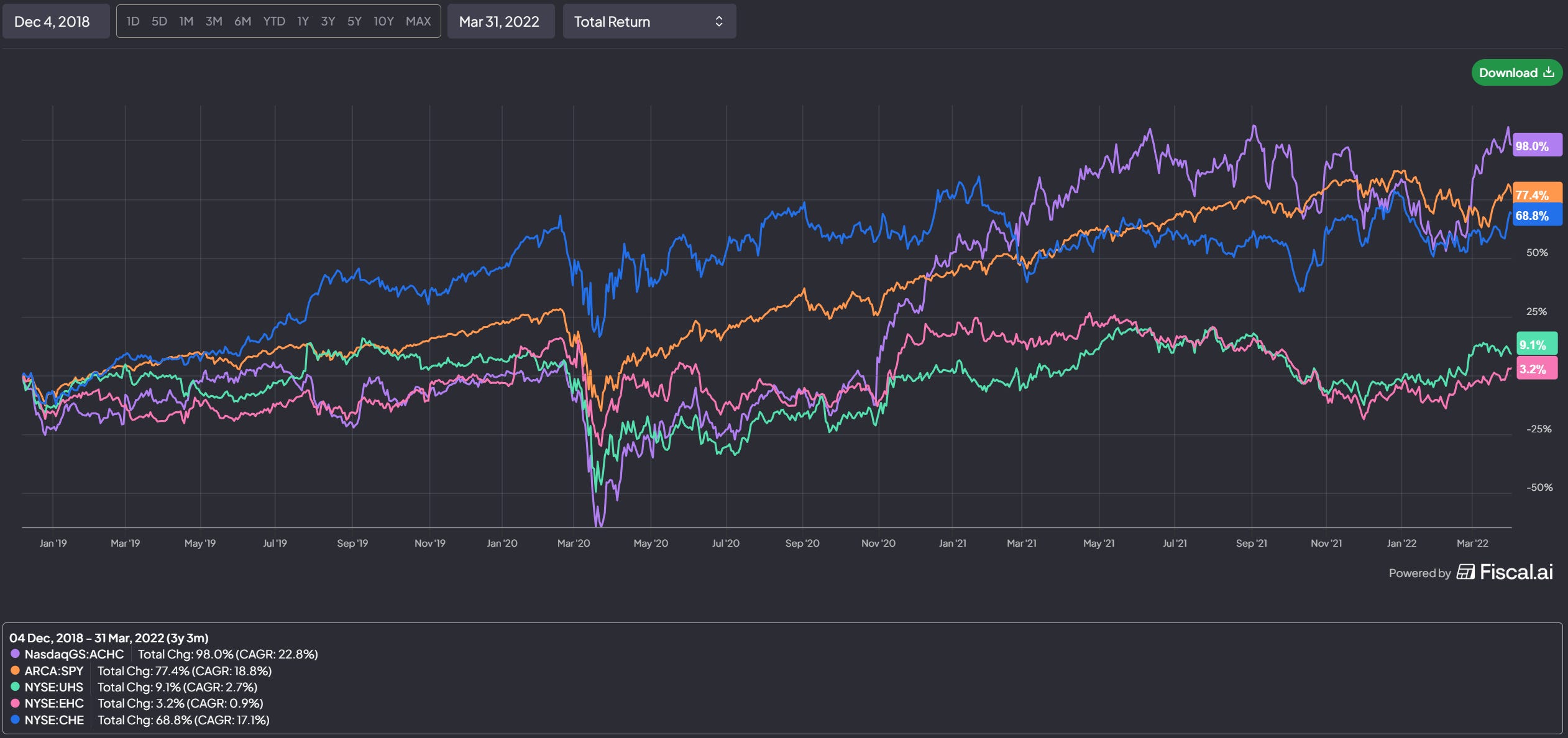
Task: Click the 77.4% SPY value tag
Action: (x=1536, y=193)
